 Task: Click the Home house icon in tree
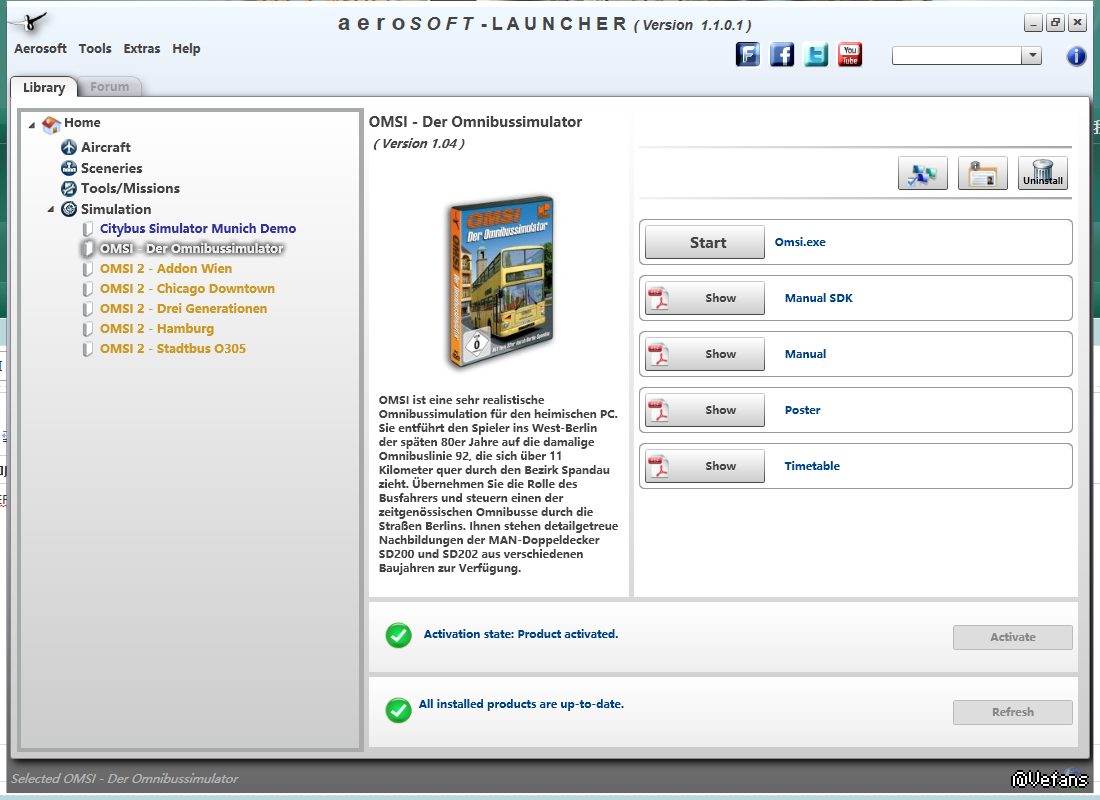point(51,124)
